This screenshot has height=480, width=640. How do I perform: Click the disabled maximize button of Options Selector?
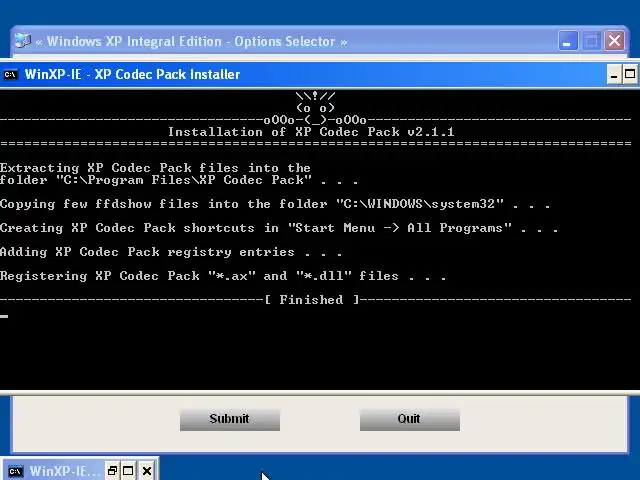(591, 41)
